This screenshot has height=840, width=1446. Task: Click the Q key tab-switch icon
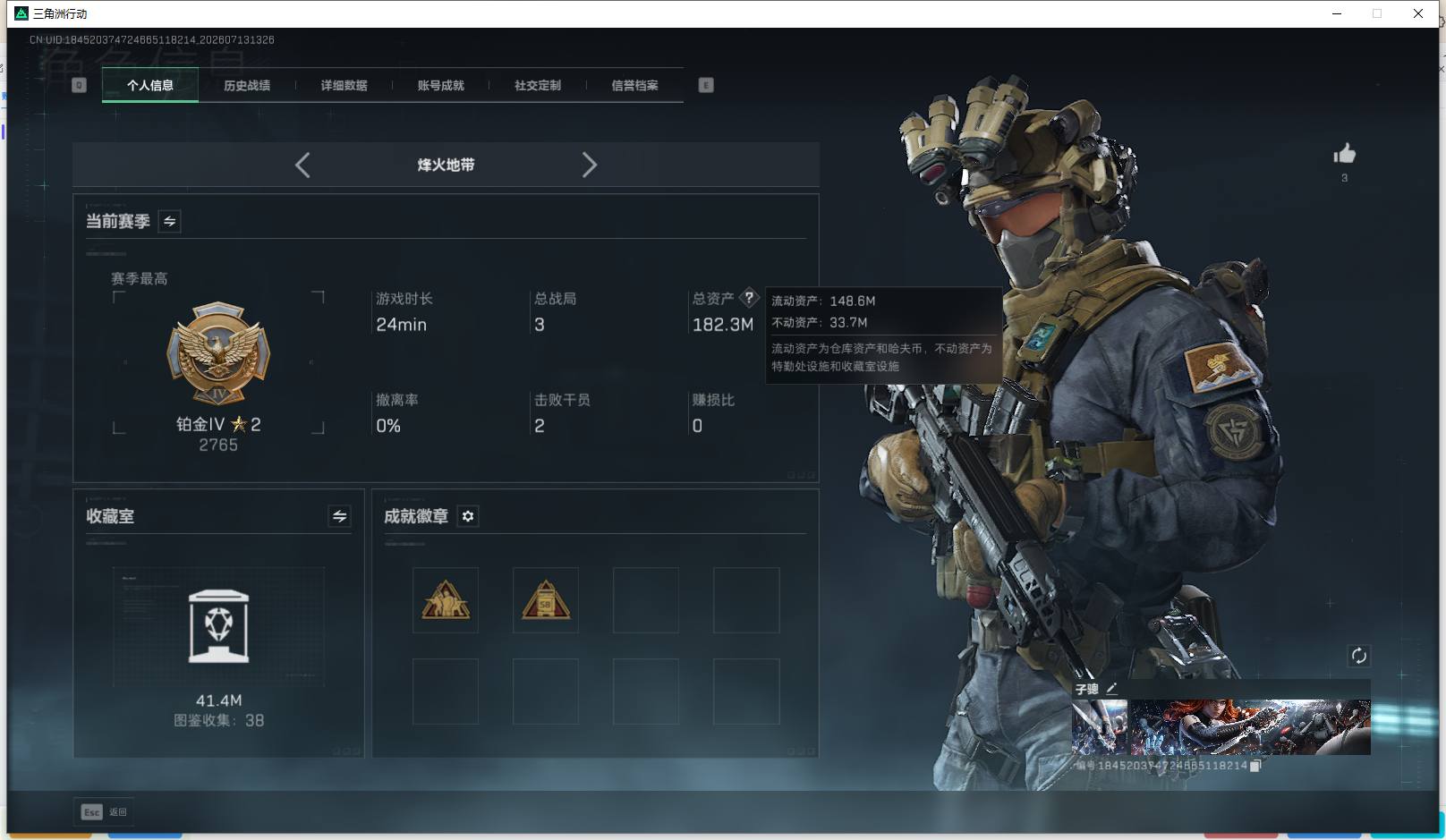tap(79, 85)
